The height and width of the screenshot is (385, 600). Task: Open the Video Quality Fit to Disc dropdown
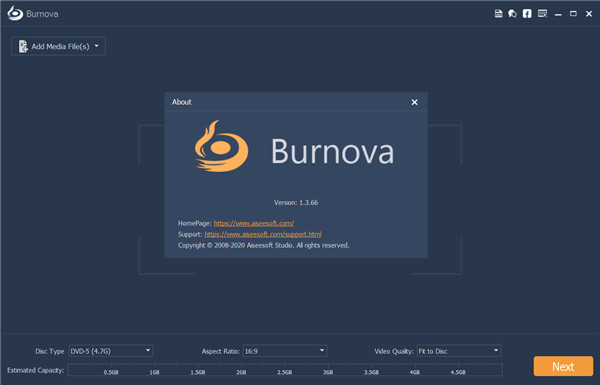coord(459,351)
